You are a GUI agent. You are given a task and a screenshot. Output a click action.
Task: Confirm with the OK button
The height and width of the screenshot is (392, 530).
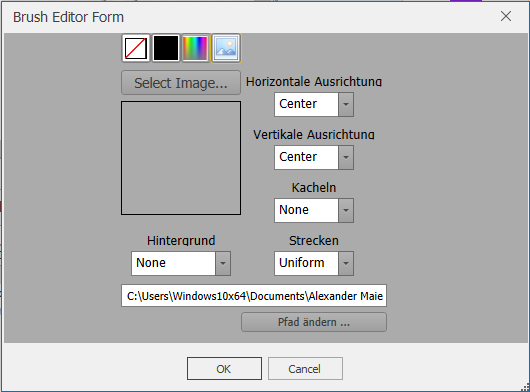click(224, 369)
